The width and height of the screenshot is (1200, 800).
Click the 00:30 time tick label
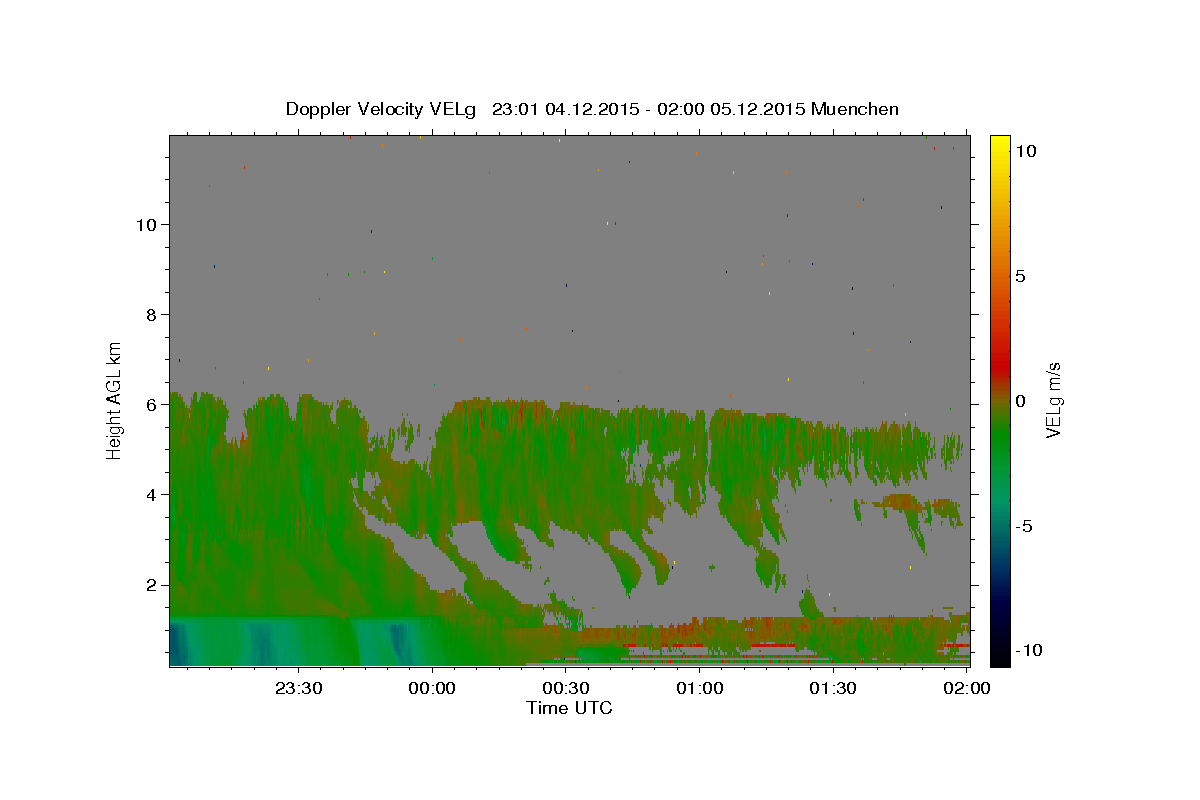(x=566, y=688)
